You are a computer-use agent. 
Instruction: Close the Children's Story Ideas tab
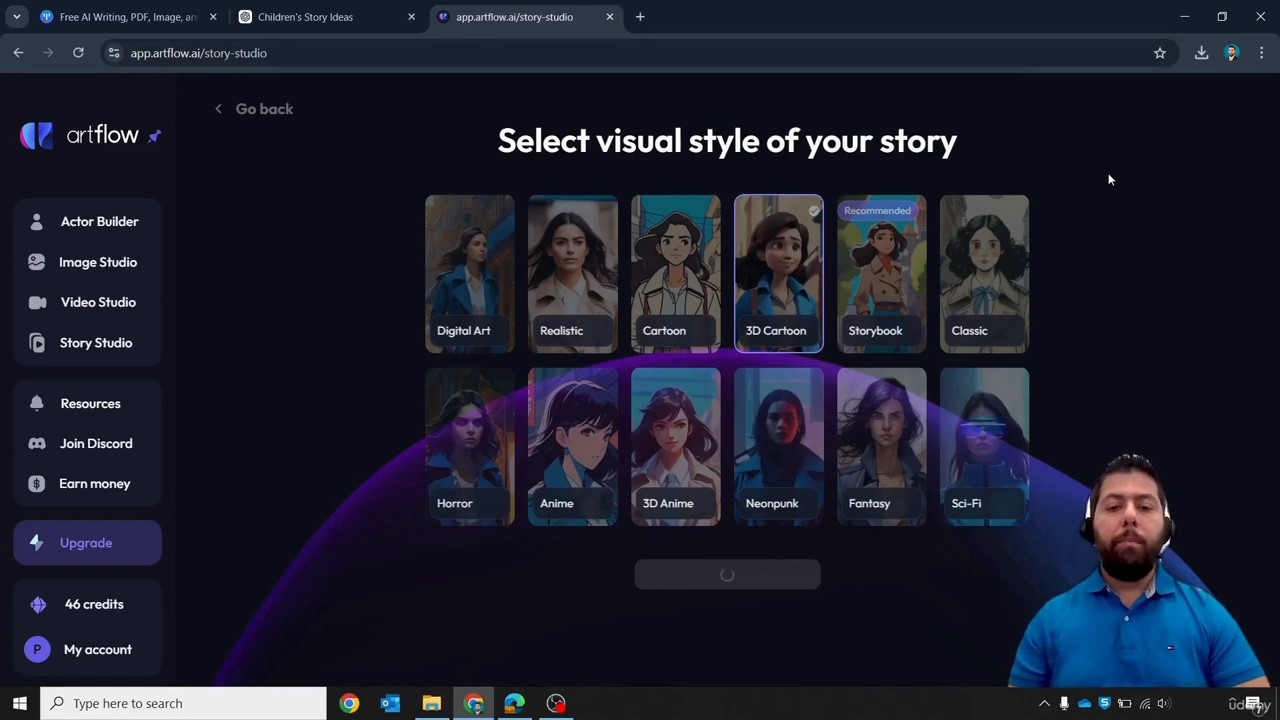click(411, 17)
